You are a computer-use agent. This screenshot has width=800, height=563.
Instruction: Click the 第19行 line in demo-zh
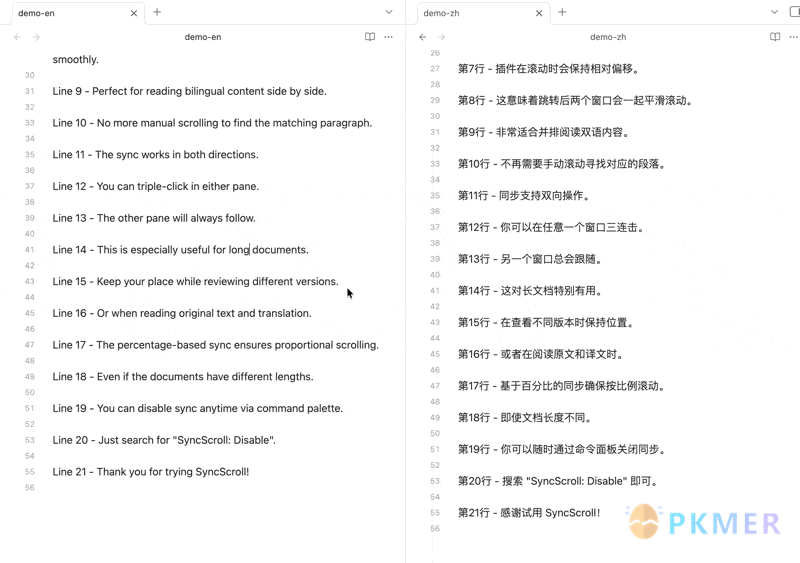click(x=562, y=449)
